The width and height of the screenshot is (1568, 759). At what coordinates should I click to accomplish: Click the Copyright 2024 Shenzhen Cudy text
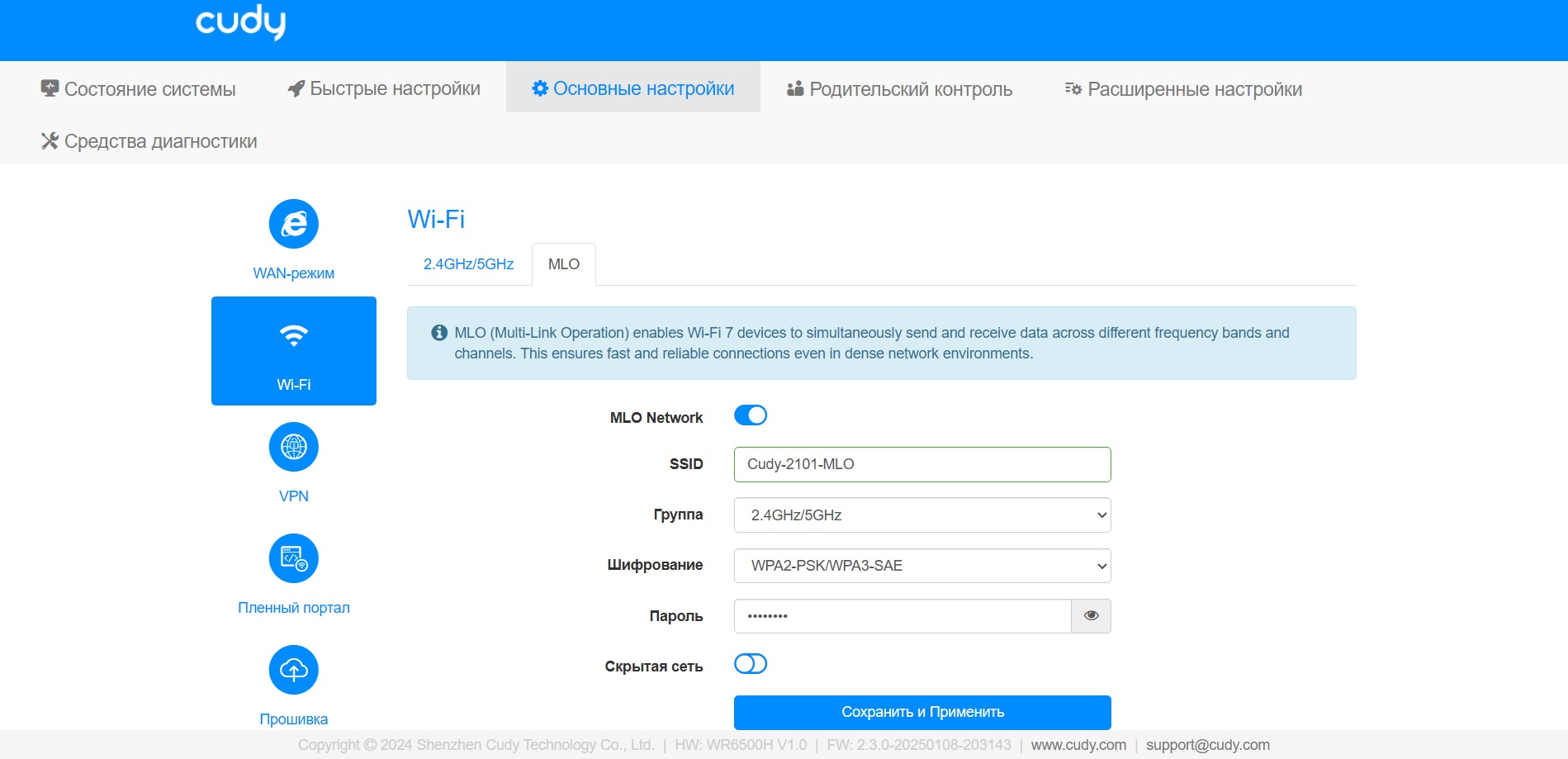point(476,745)
